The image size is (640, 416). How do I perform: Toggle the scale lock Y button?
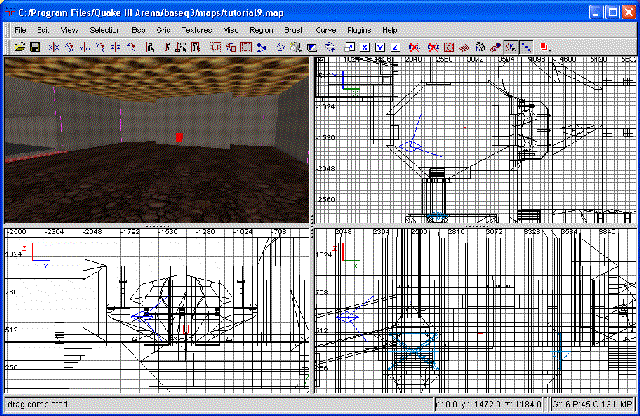coord(380,47)
